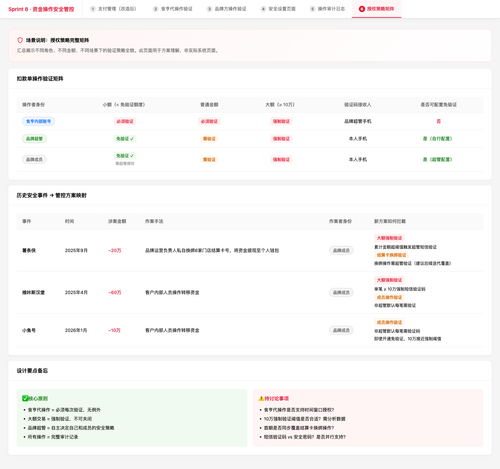Image resolution: width=500 pixels, height=469 pixels.
Task: Click the 2026年1月 date cell
Action: click(x=76, y=330)
